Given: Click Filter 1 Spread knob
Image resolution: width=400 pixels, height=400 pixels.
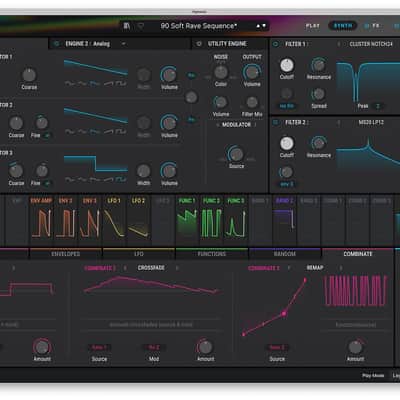Looking at the screenshot, I should (x=319, y=94).
